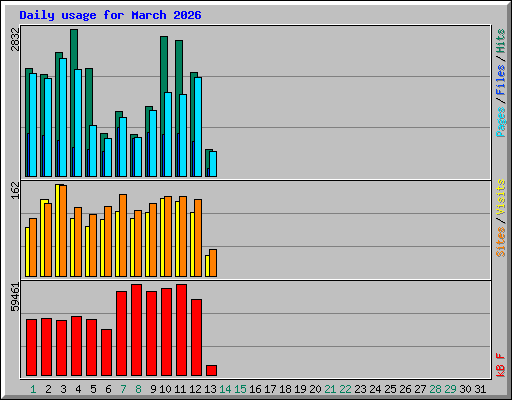Click the red KB bar for day 1
This screenshot has height=400, width=512.
click(x=31, y=348)
